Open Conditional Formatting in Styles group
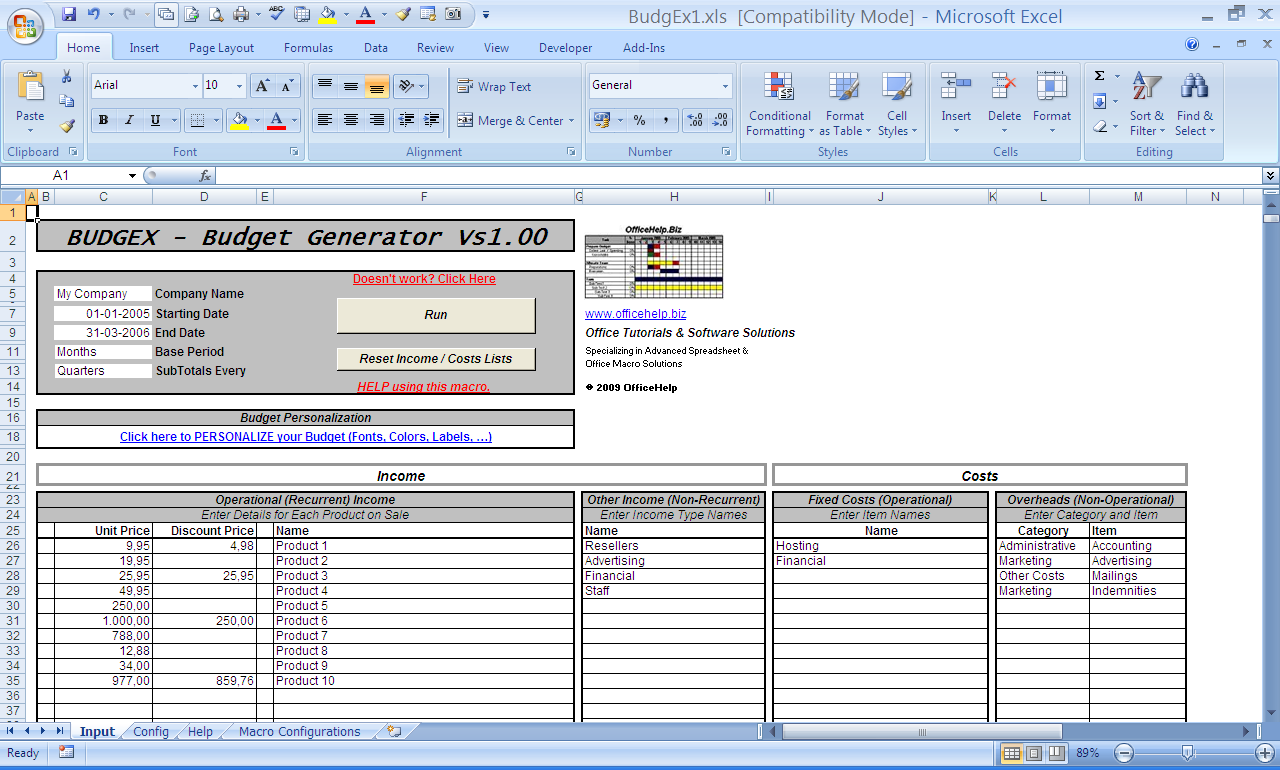 (779, 104)
